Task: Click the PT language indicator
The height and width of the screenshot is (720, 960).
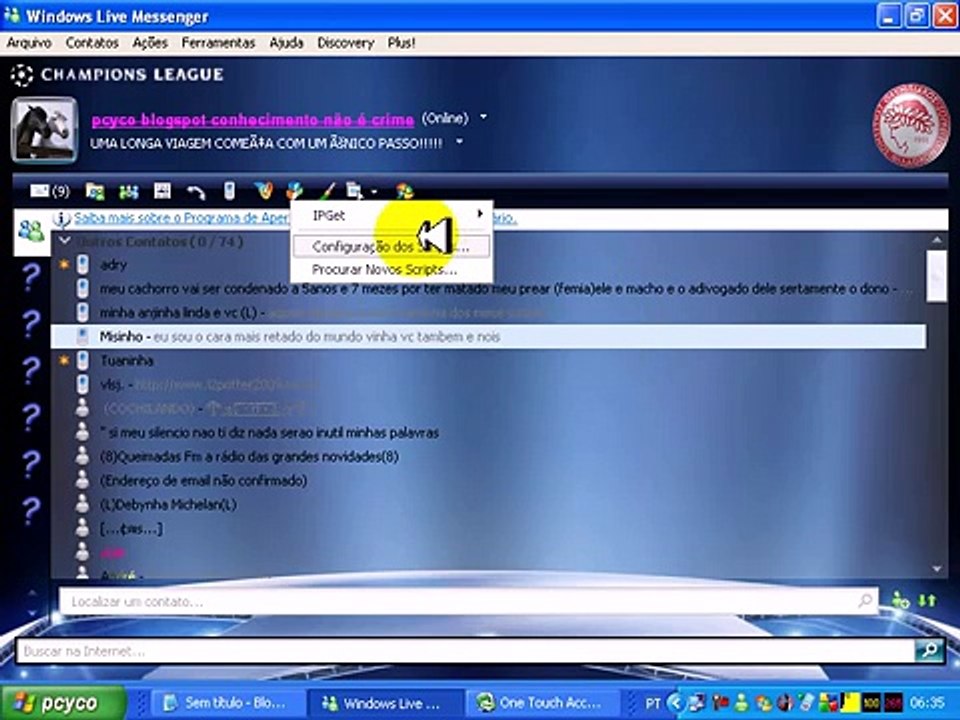Action: (653, 702)
